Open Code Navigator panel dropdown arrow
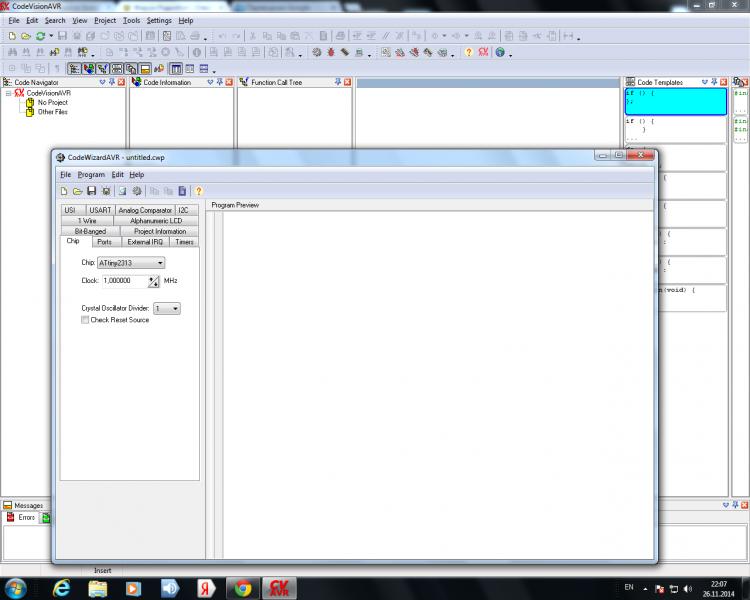 coord(102,82)
